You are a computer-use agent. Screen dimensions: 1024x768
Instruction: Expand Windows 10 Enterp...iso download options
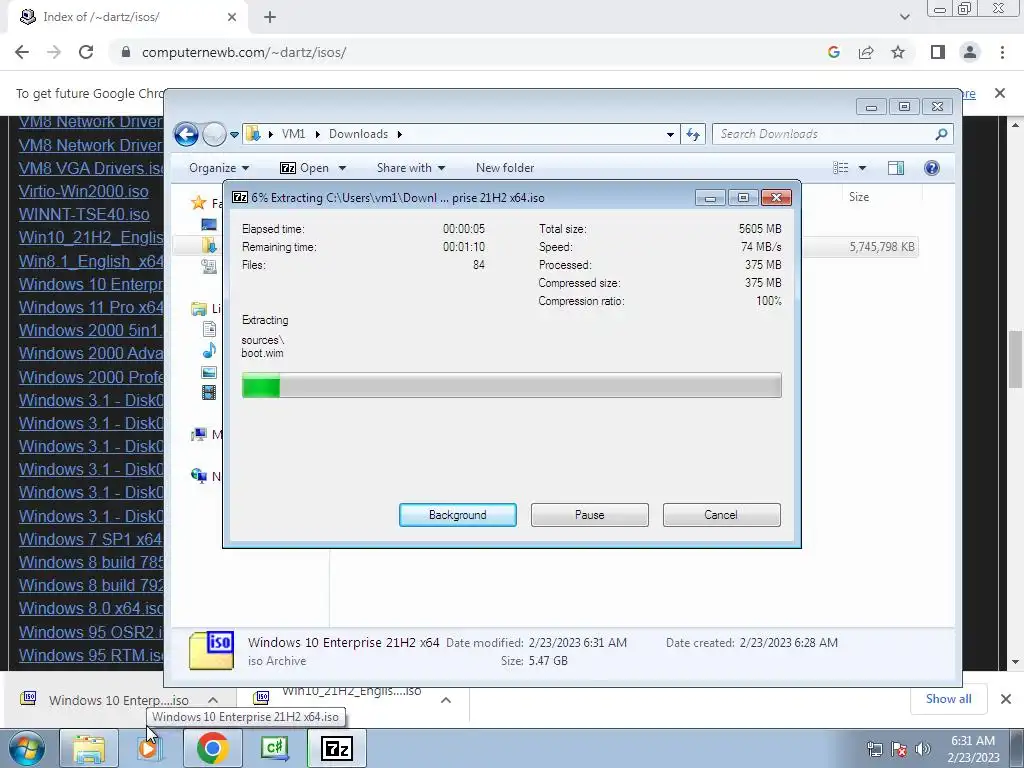click(213, 700)
